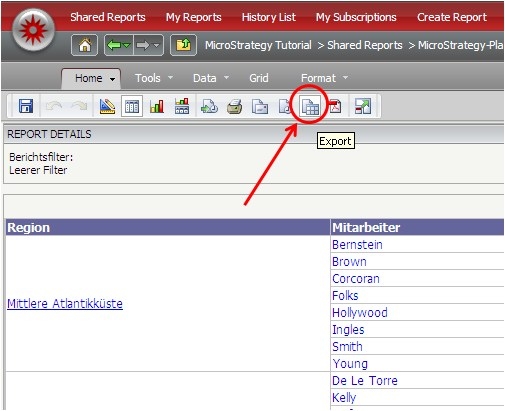Open the Mittlere Atlantikküste region link

[x=65, y=304]
